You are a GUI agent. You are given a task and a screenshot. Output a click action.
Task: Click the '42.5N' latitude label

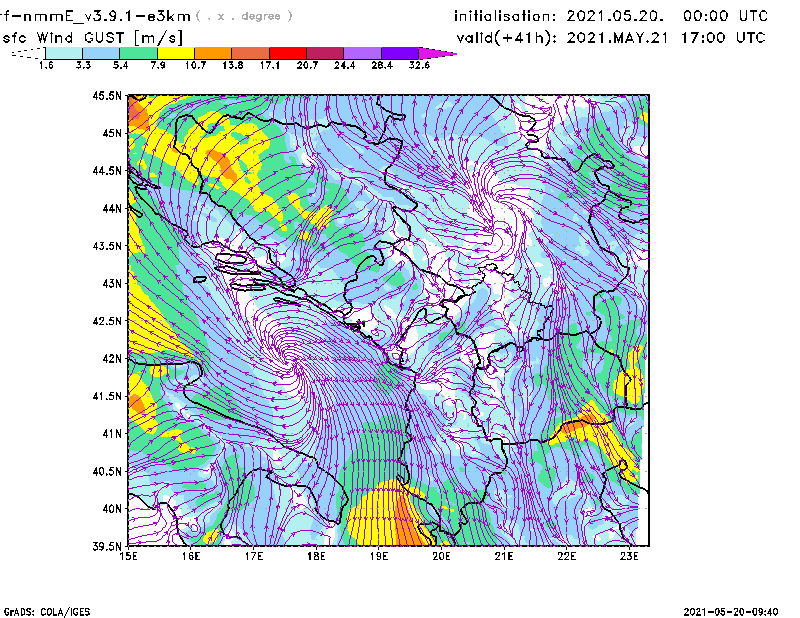click(107, 321)
